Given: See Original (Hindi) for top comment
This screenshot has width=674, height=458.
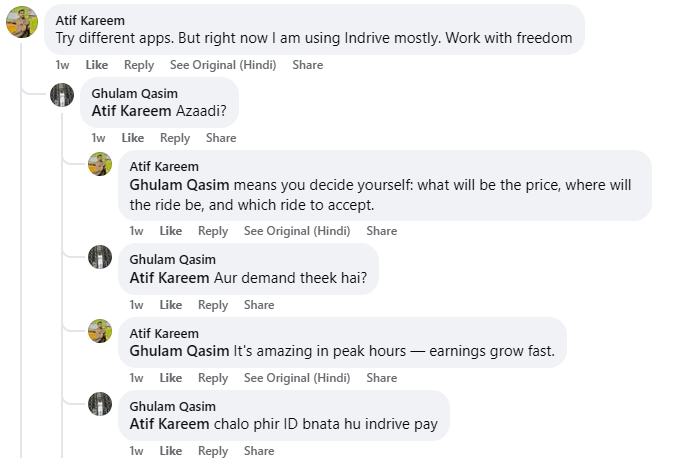Looking at the screenshot, I should 223,65.
